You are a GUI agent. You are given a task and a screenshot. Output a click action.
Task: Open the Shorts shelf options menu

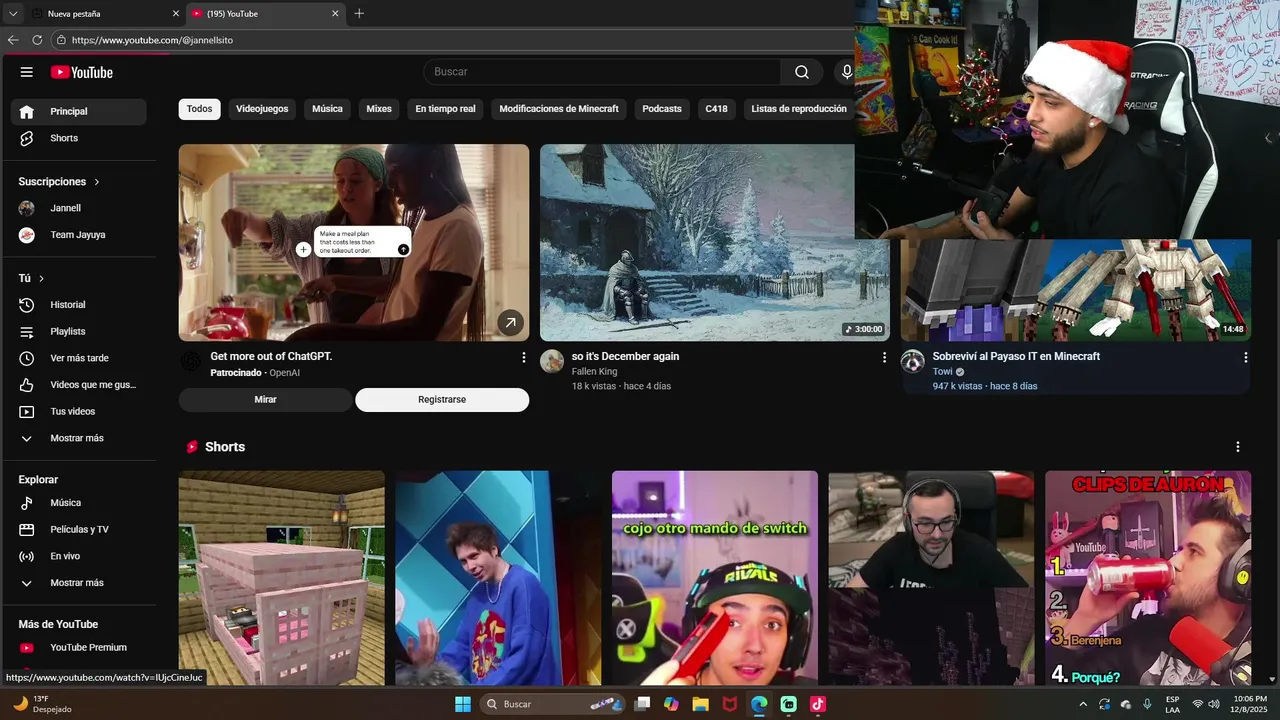[x=1238, y=447]
